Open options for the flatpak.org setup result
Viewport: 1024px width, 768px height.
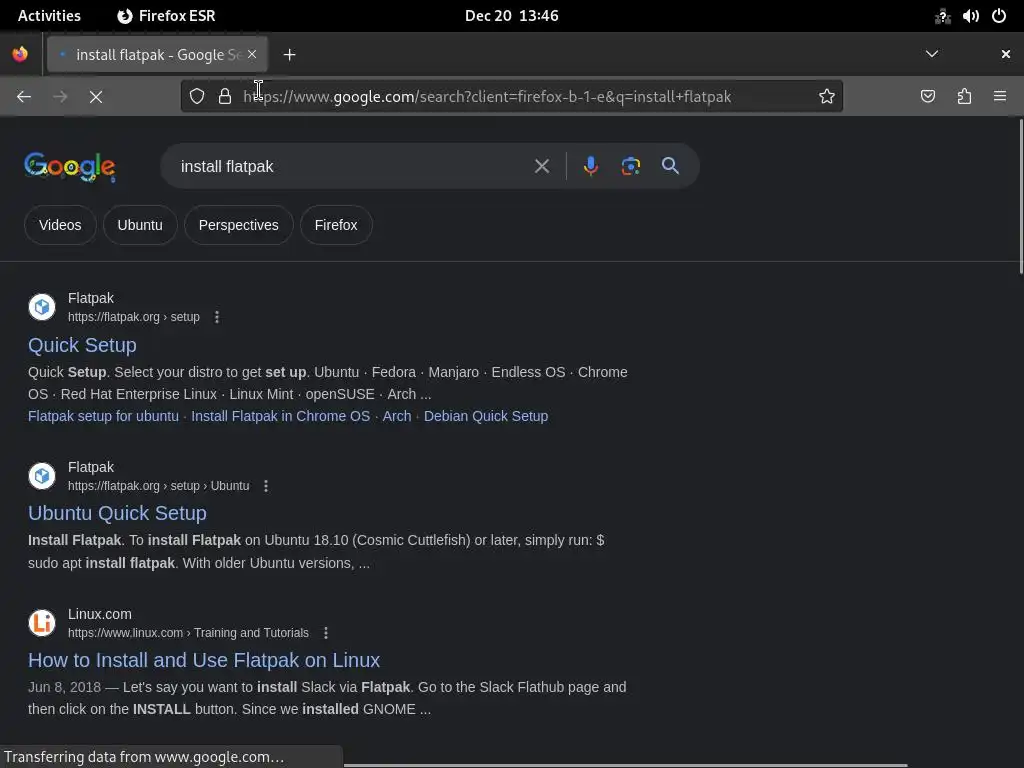click(x=217, y=317)
